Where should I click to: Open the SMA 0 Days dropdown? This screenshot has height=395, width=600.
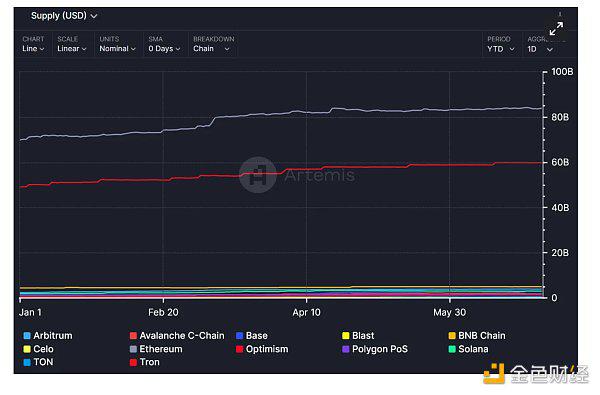pos(164,49)
